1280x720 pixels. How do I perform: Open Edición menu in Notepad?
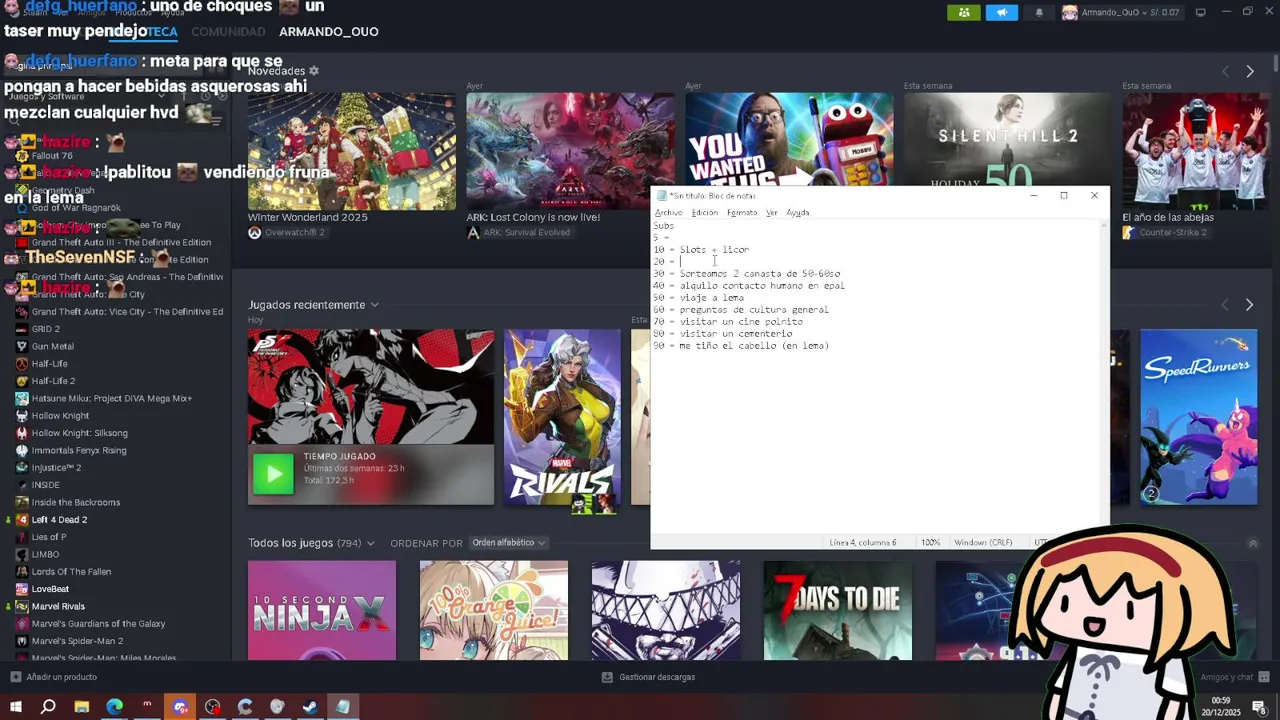click(704, 213)
